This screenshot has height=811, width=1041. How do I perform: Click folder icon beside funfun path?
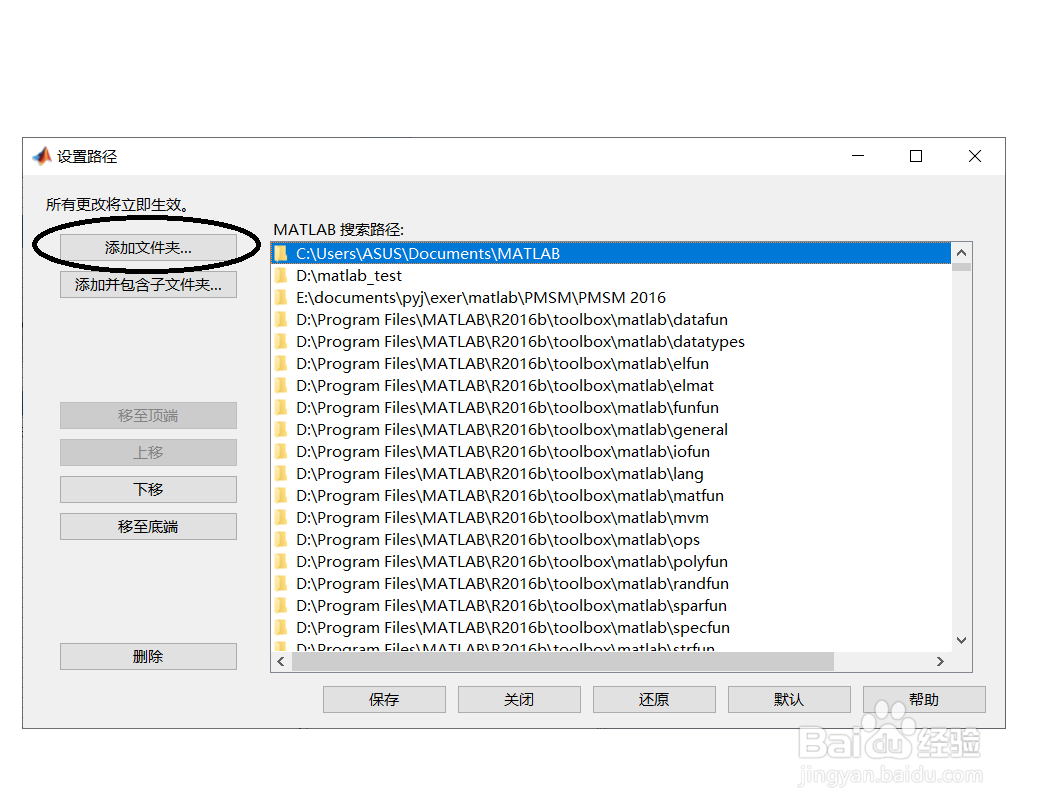pyautogui.click(x=281, y=407)
